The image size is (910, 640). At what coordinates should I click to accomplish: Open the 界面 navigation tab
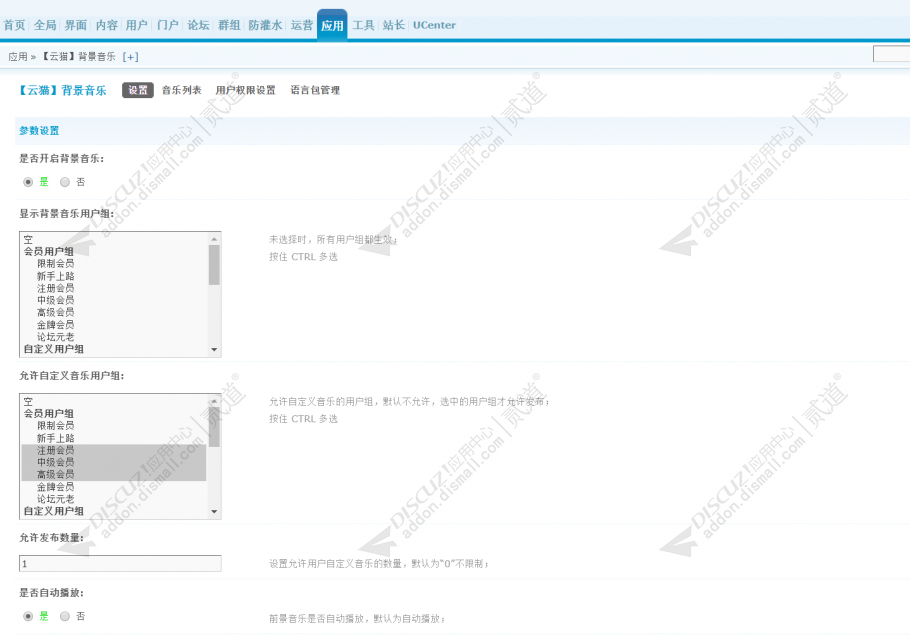[x=75, y=25]
